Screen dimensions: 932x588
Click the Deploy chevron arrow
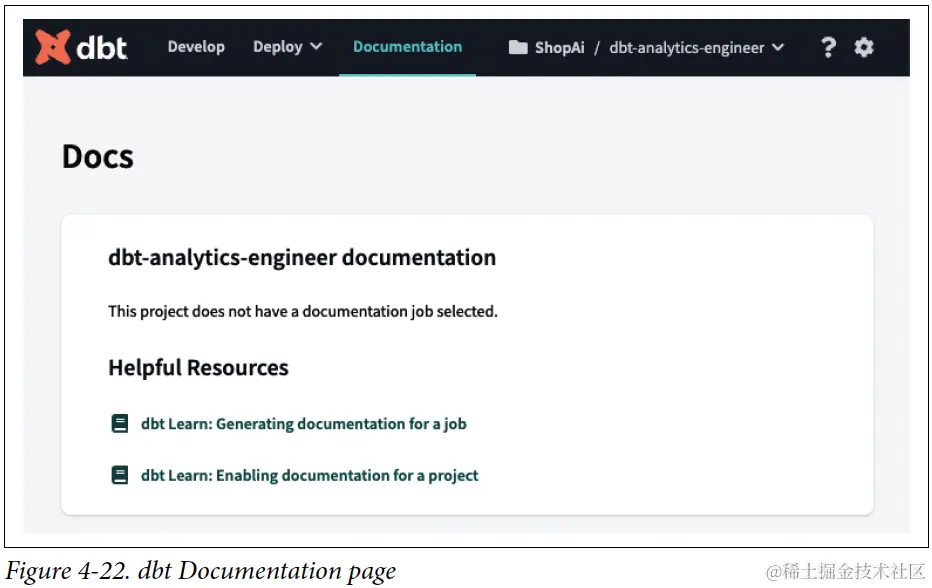point(316,46)
